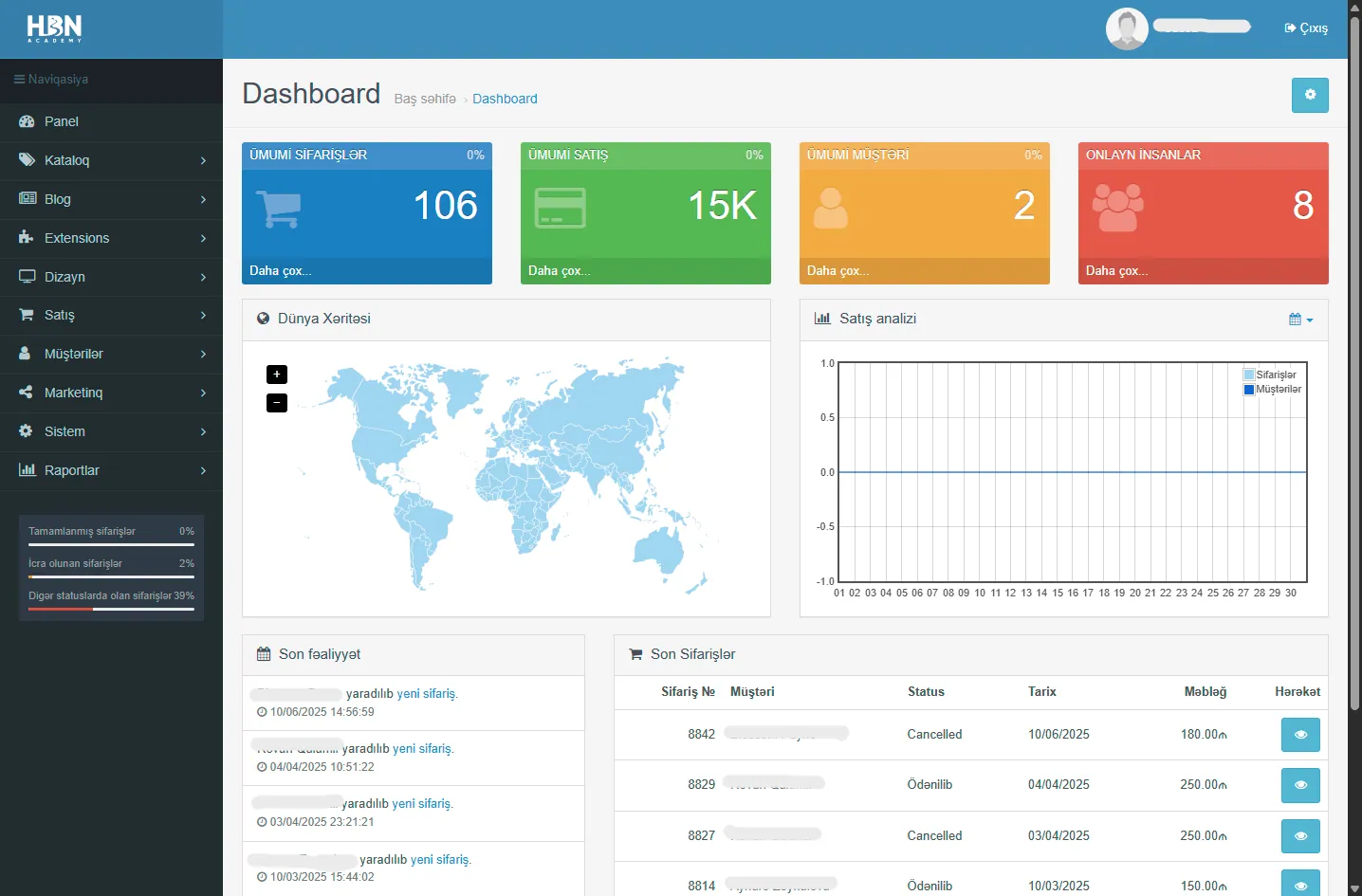Toggle the Naviqasiya hamburger menu icon
Screen dimensions: 1362x896
pos(19,80)
